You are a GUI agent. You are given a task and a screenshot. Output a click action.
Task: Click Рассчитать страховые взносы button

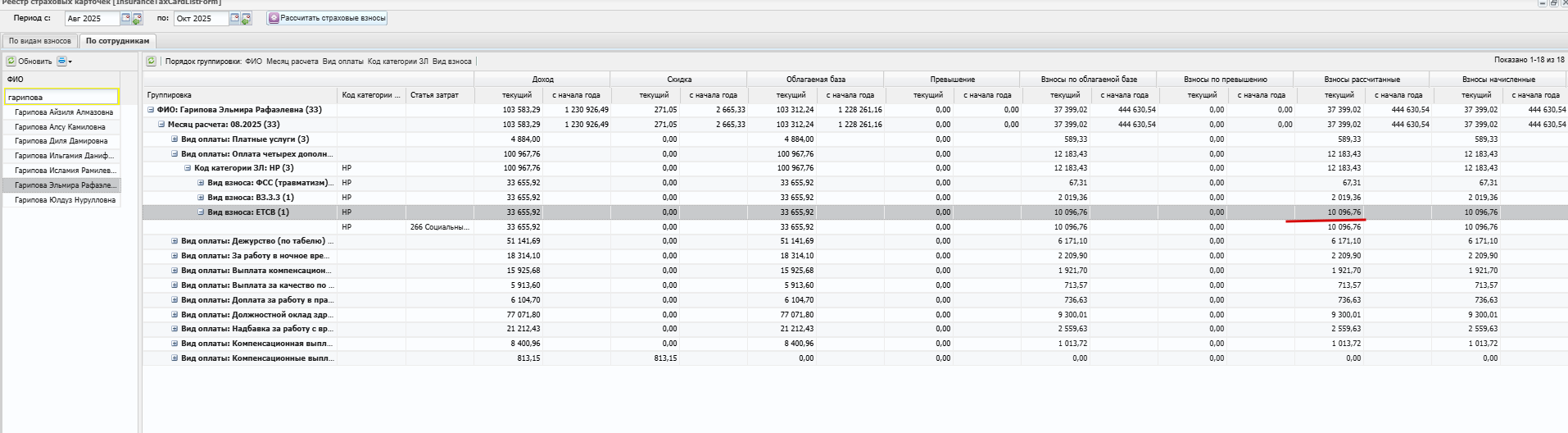coord(327,18)
